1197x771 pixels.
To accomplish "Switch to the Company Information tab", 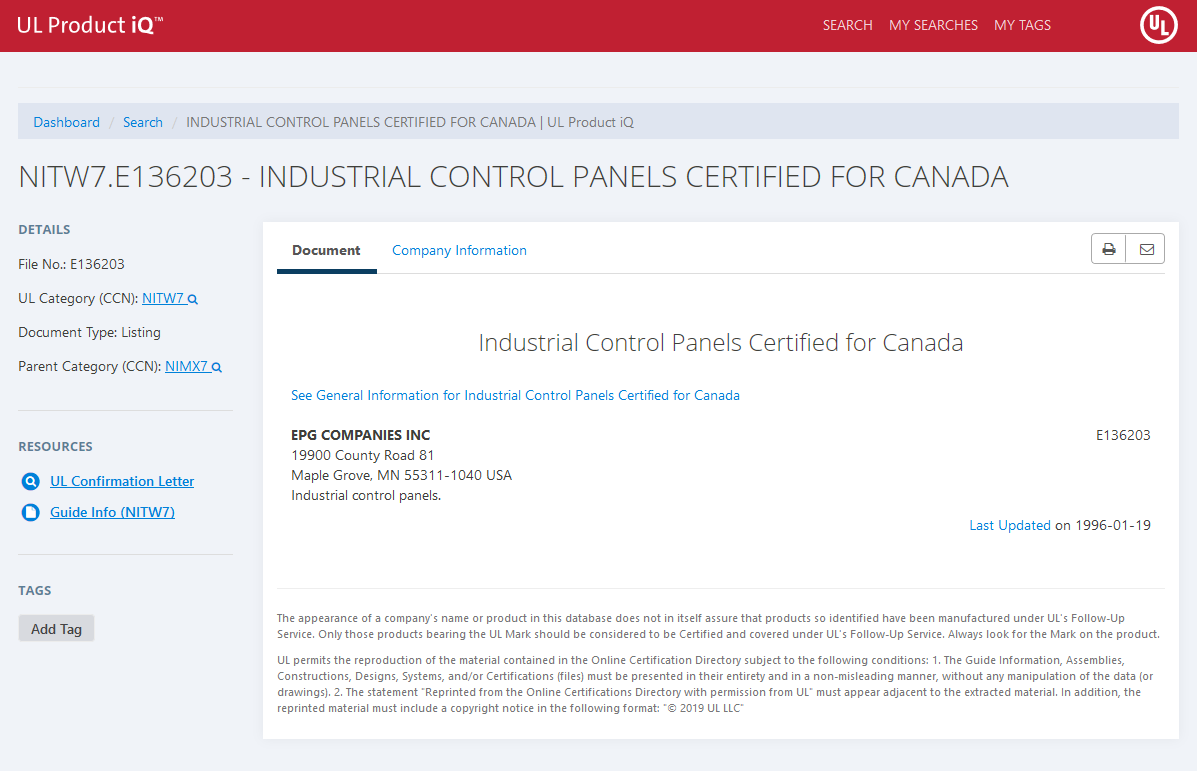I will click(x=459, y=250).
